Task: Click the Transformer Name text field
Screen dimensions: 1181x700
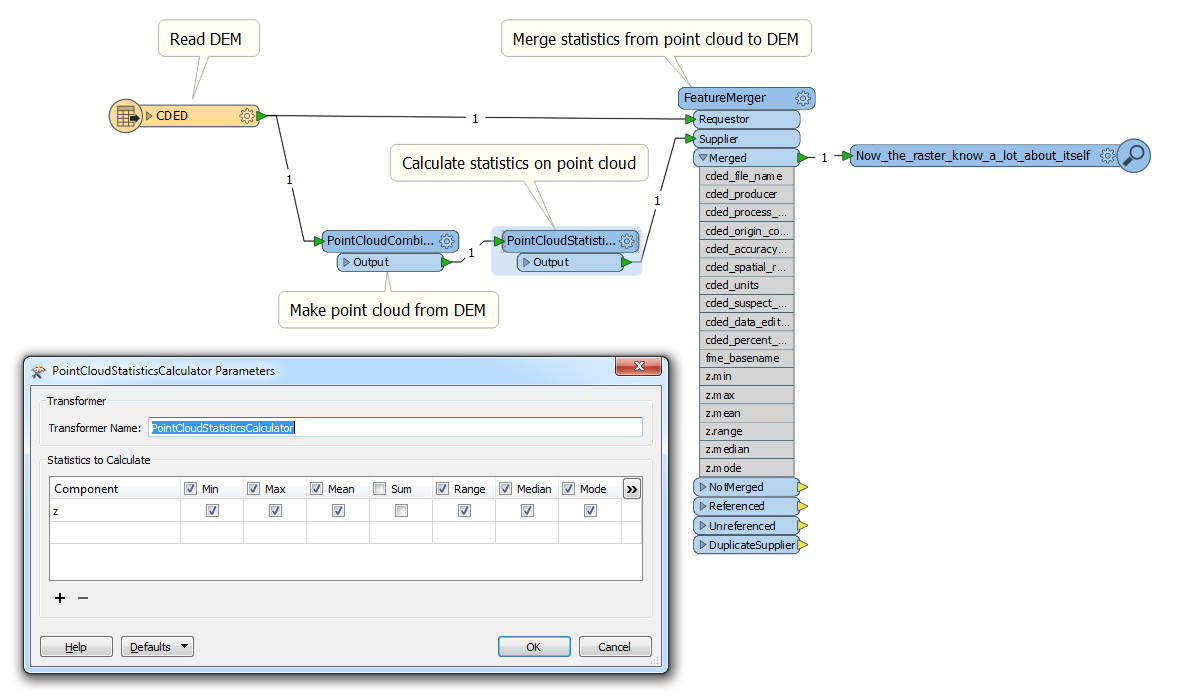Action: pyautogui.click(x=395, y=428)
